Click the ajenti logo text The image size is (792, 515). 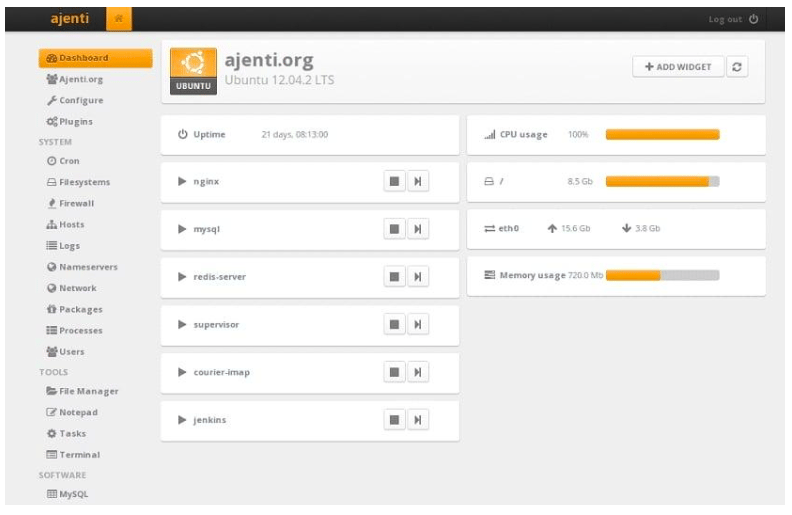pos(70,19)
